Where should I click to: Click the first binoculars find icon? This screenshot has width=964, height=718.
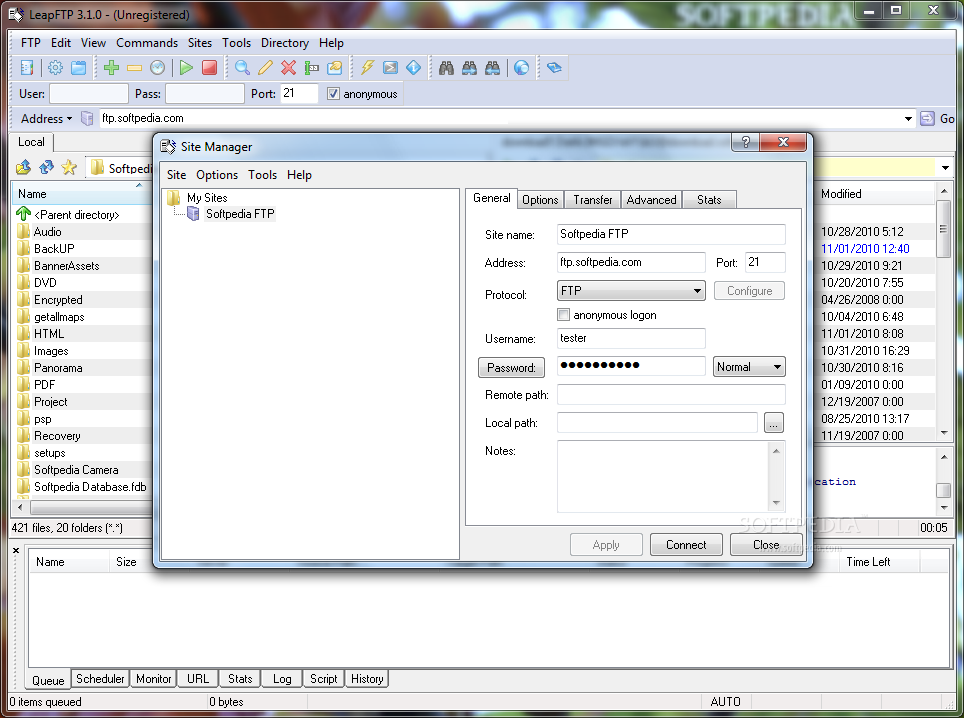click(446, 68)
